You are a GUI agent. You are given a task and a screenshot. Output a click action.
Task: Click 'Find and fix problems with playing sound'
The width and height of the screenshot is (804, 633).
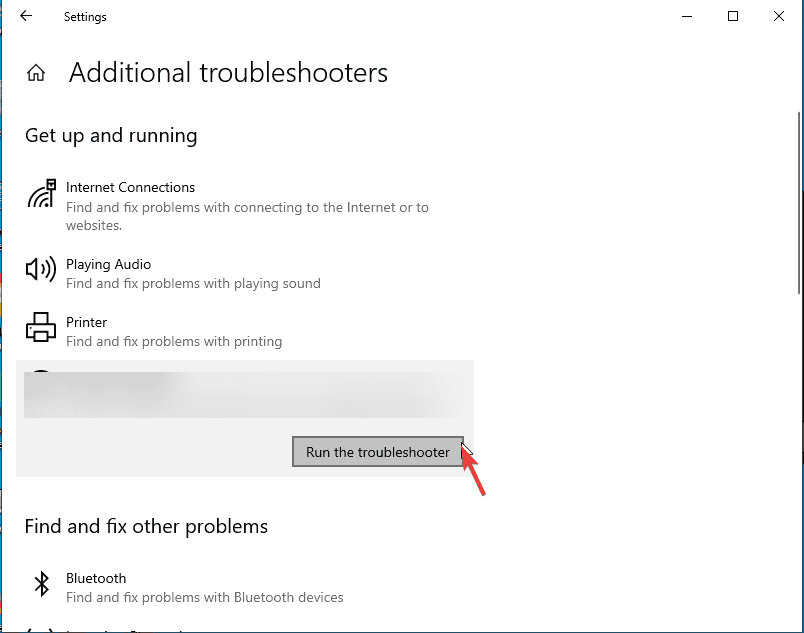tap(193, 283)
